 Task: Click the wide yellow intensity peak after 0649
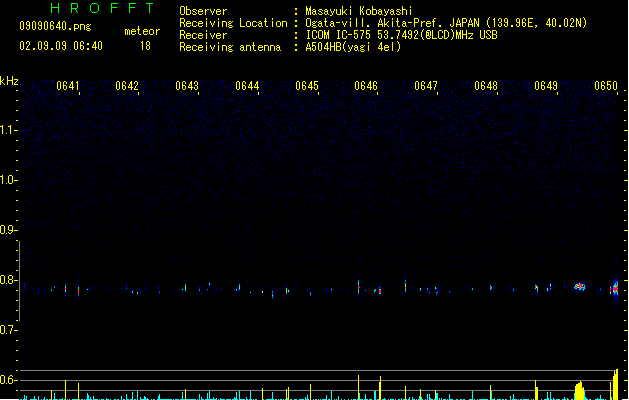[579, 391]
